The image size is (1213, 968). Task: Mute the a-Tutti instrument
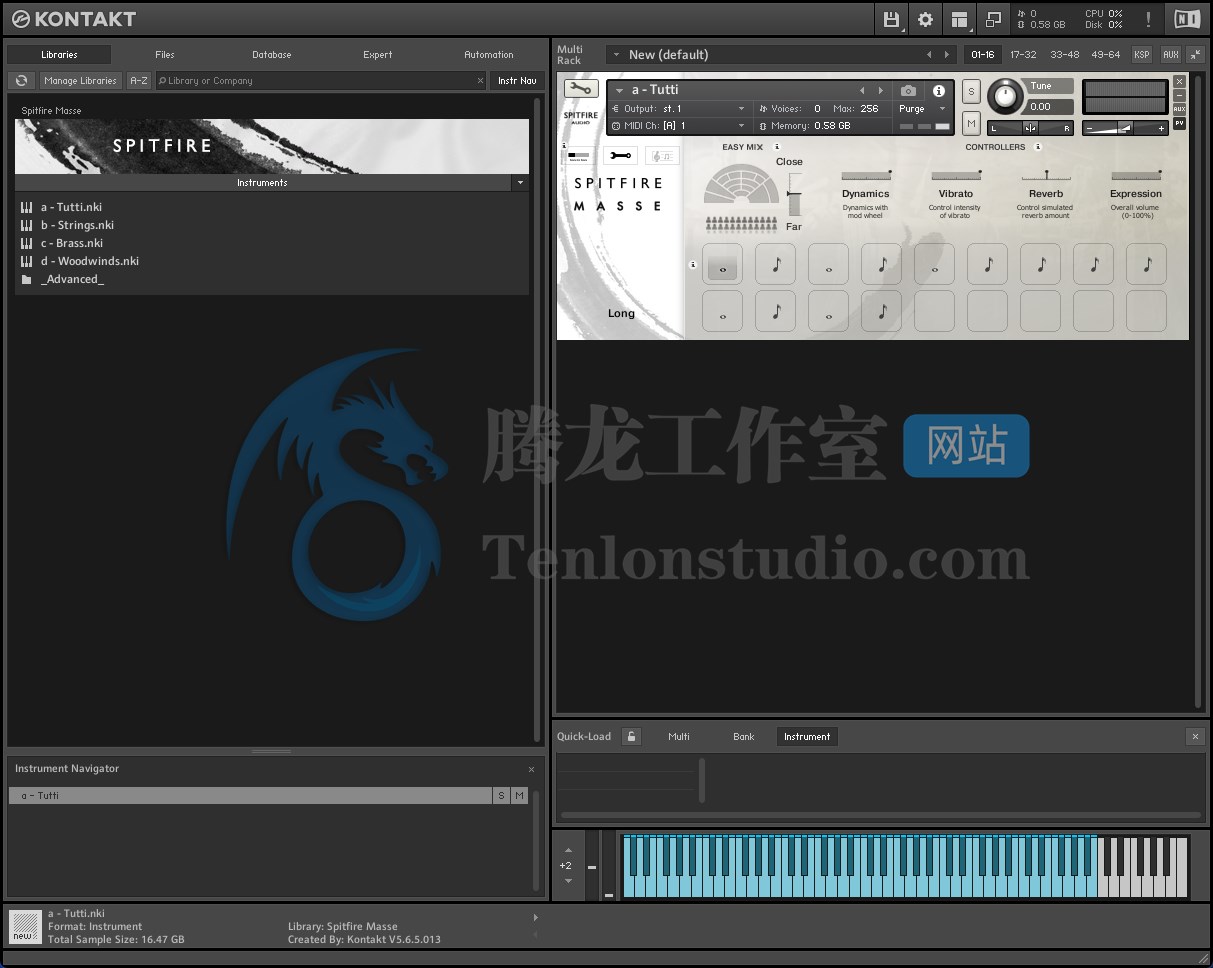pos(971,122)
